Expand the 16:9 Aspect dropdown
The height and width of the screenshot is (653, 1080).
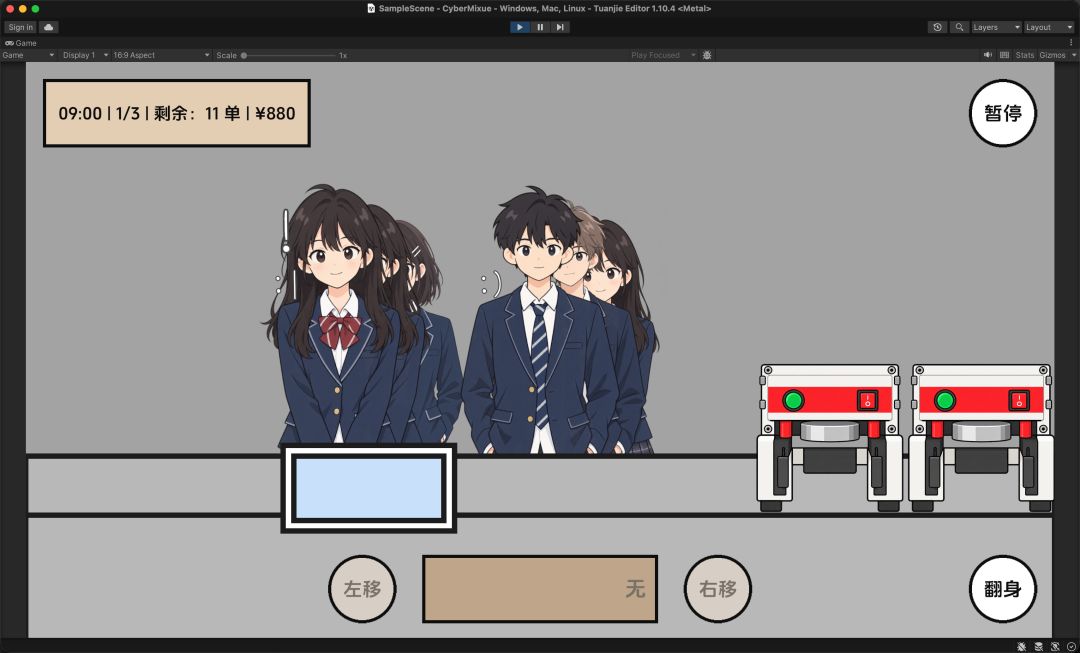[x=161, y=55]
